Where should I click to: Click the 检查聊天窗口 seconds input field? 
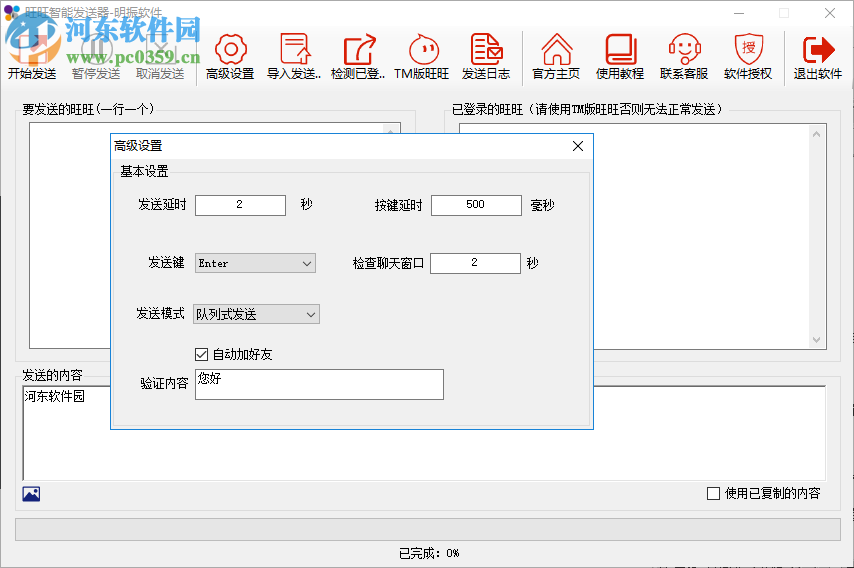coord(475,263)
